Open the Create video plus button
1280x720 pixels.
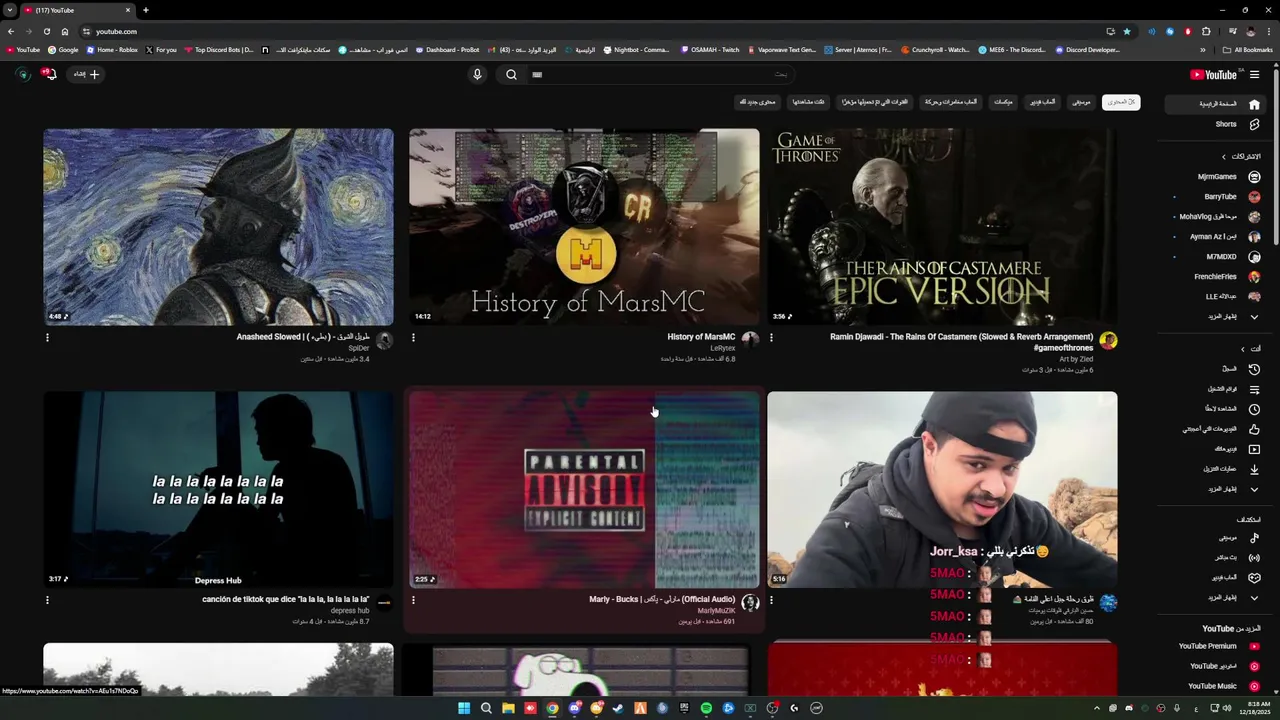[87, 74]
